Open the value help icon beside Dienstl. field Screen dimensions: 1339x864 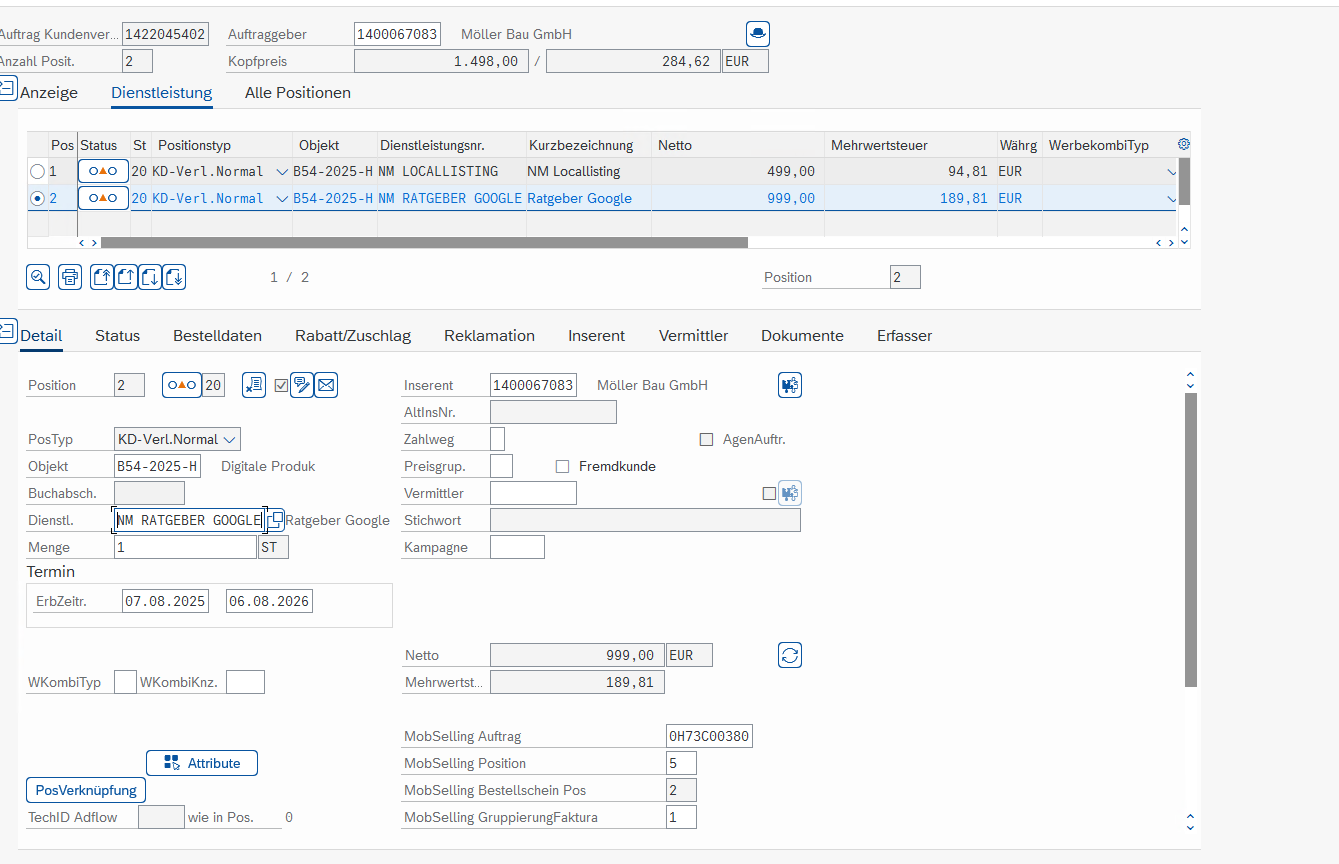point(274,520)
